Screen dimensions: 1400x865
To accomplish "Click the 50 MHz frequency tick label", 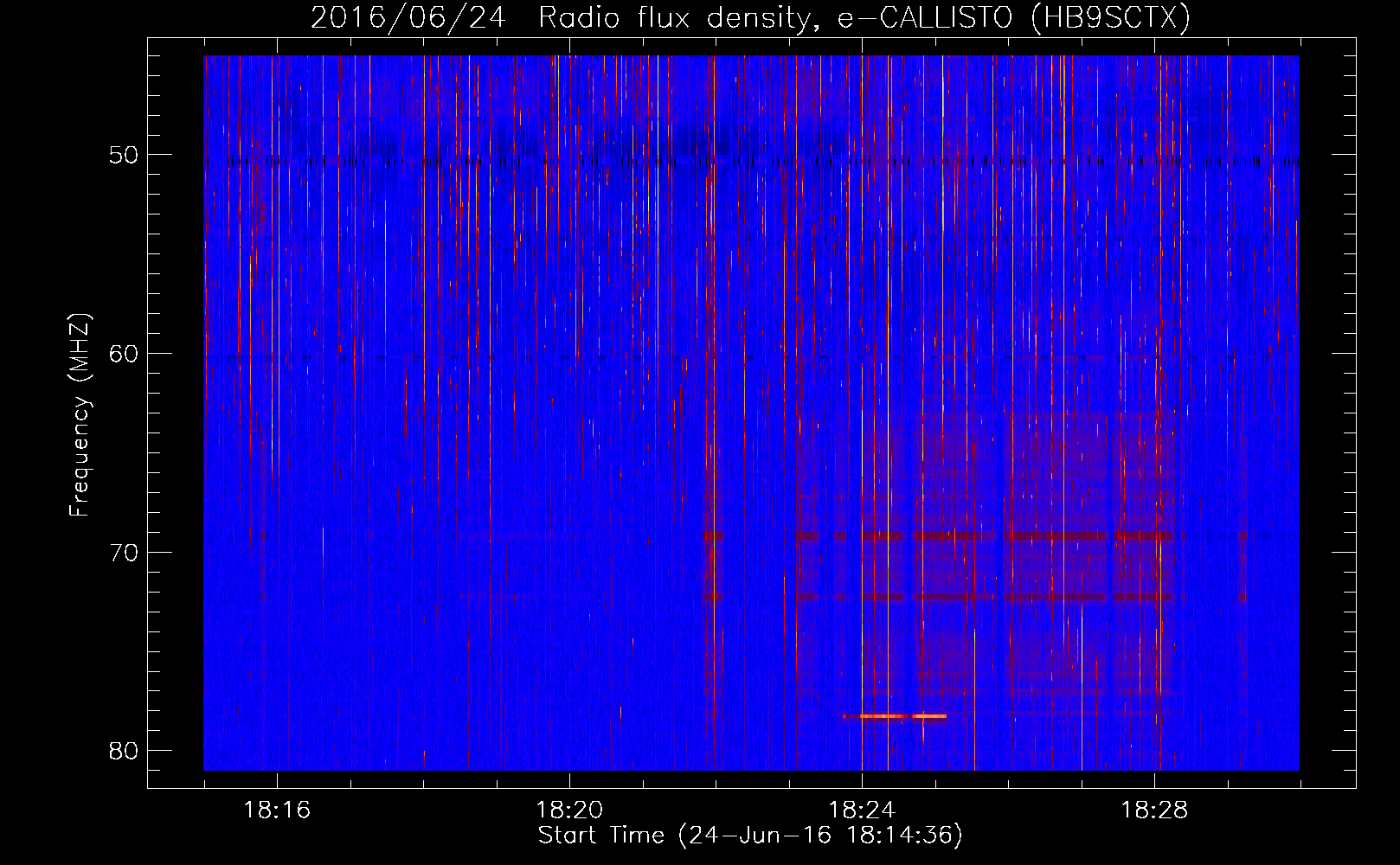I will (124, 155).
